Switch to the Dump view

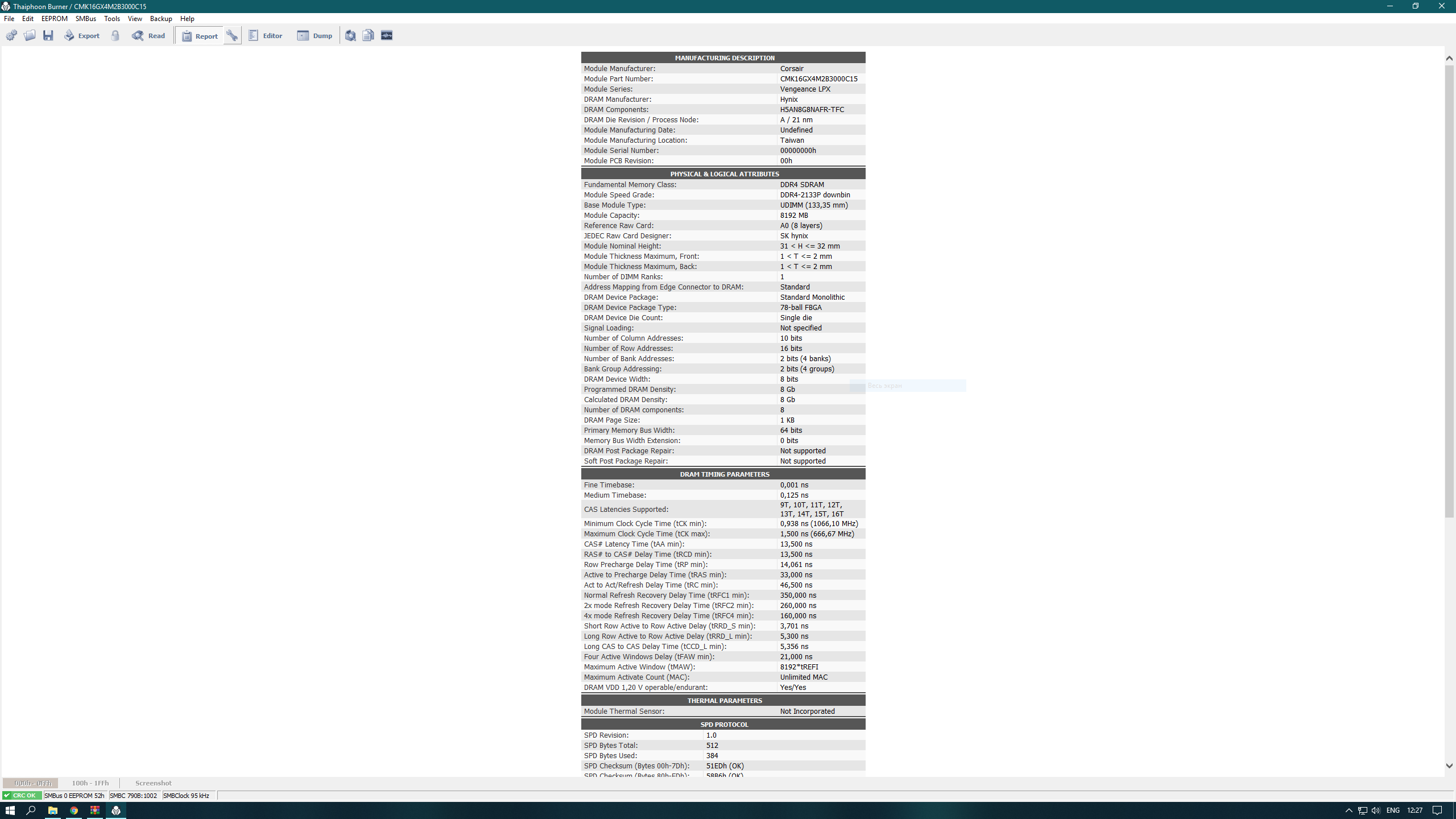click(x=315, y=35)
